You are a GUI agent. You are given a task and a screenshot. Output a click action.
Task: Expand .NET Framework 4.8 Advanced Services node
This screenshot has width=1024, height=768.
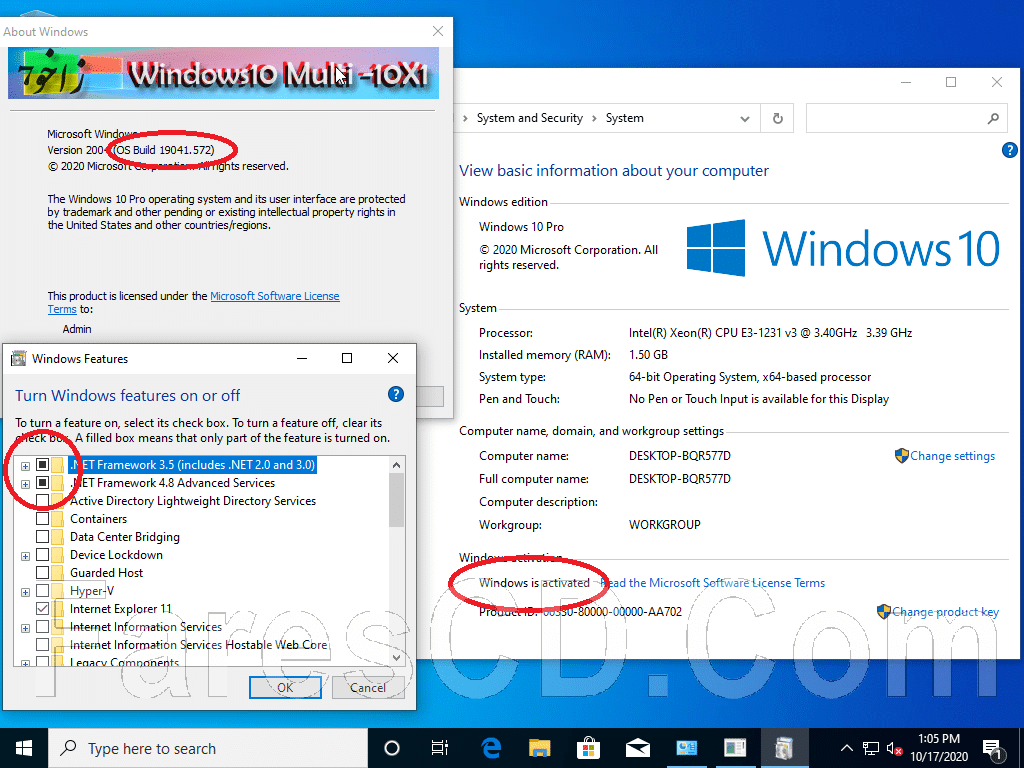25,484
